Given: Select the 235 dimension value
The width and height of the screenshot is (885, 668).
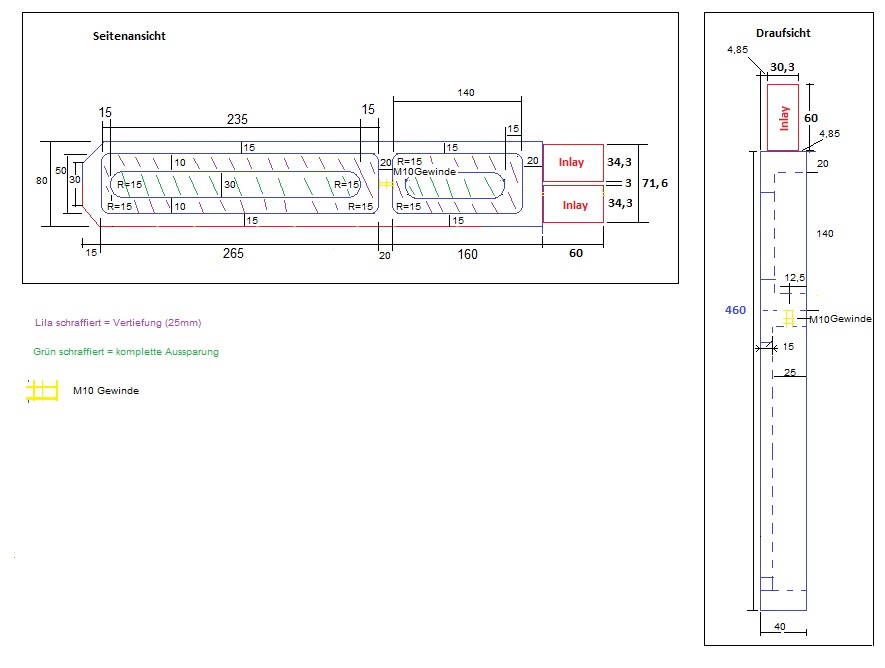Looking at the screenshot, I should click(x=237, y=119).
